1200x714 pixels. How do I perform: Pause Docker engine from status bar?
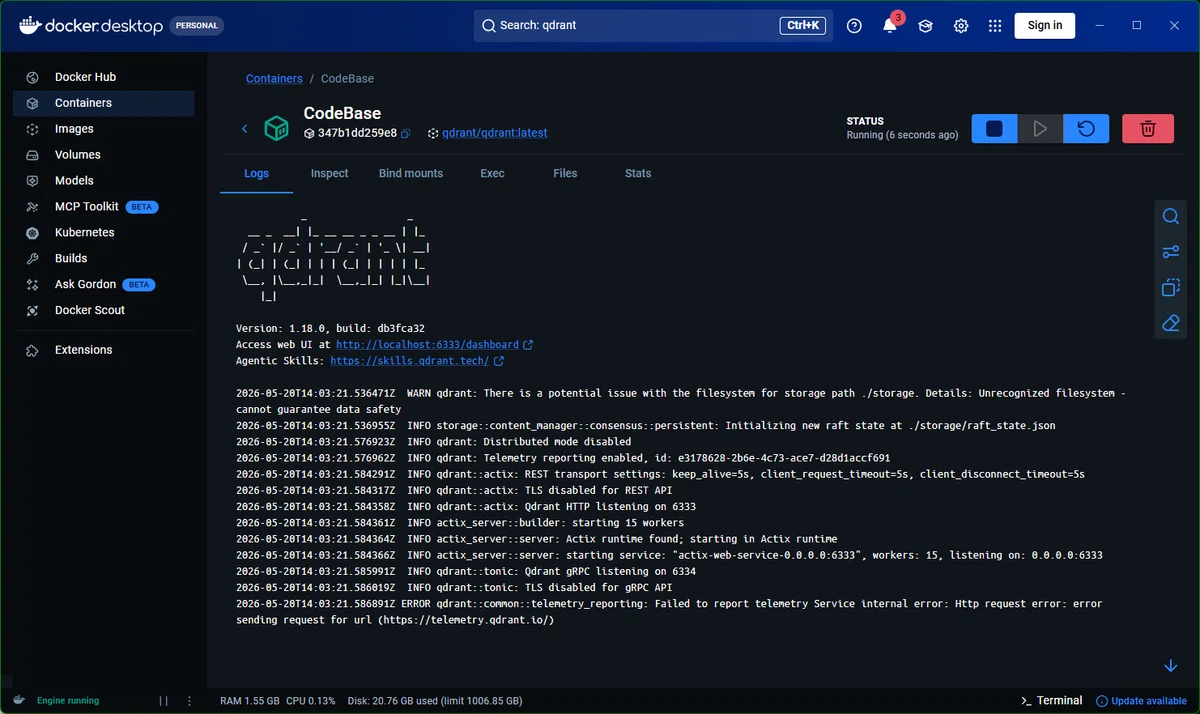[x=163, y=701]
